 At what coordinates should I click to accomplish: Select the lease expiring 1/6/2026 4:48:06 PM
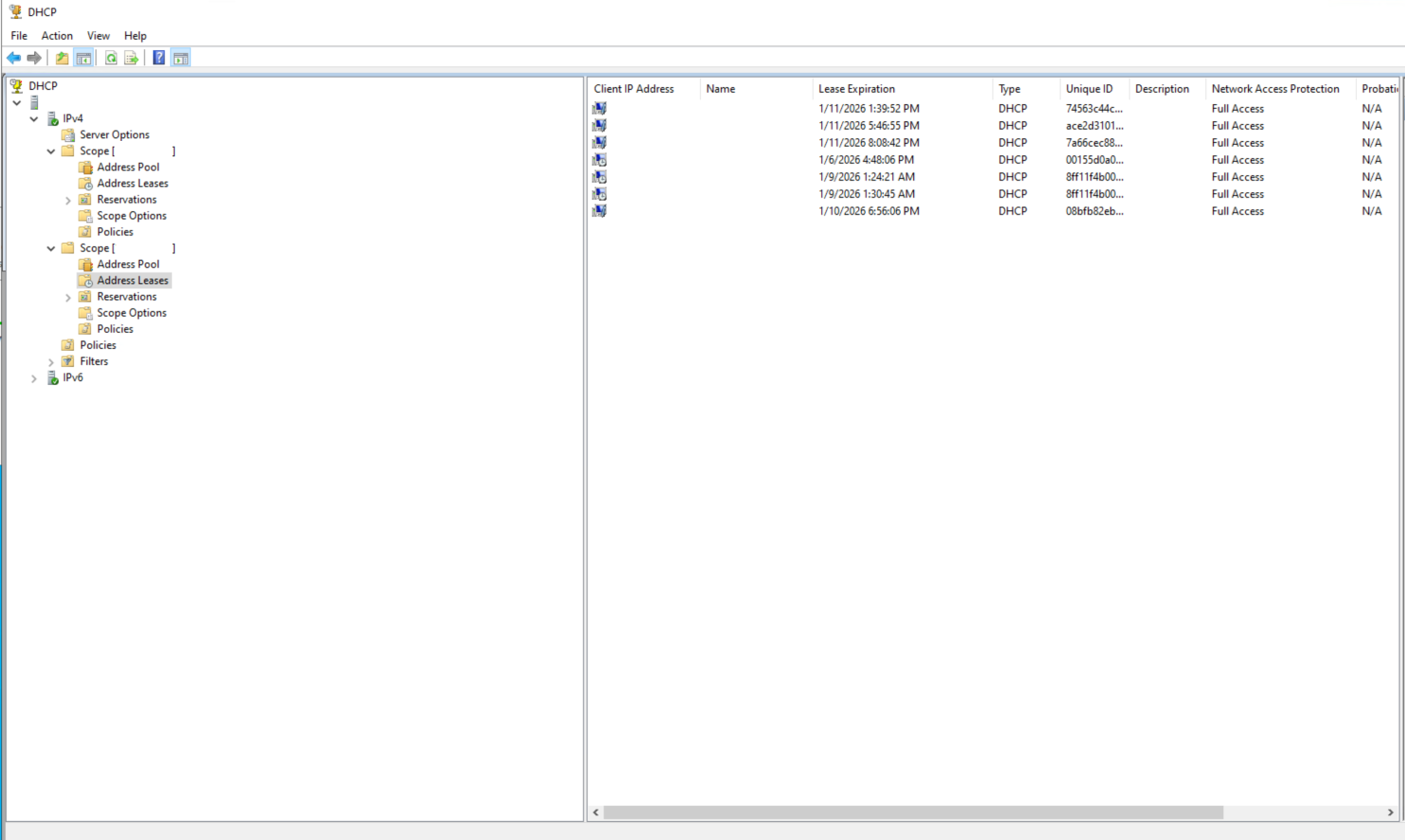(x=869, y=159)
